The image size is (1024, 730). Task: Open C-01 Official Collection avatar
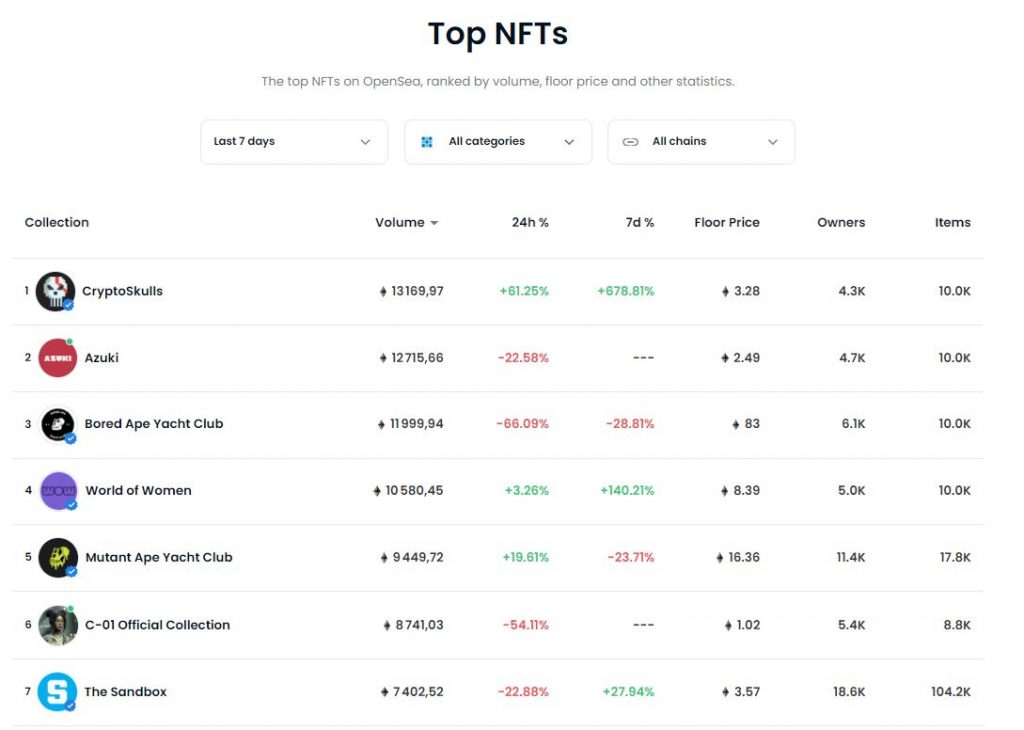pyautogui.click(x=58, y=625)
